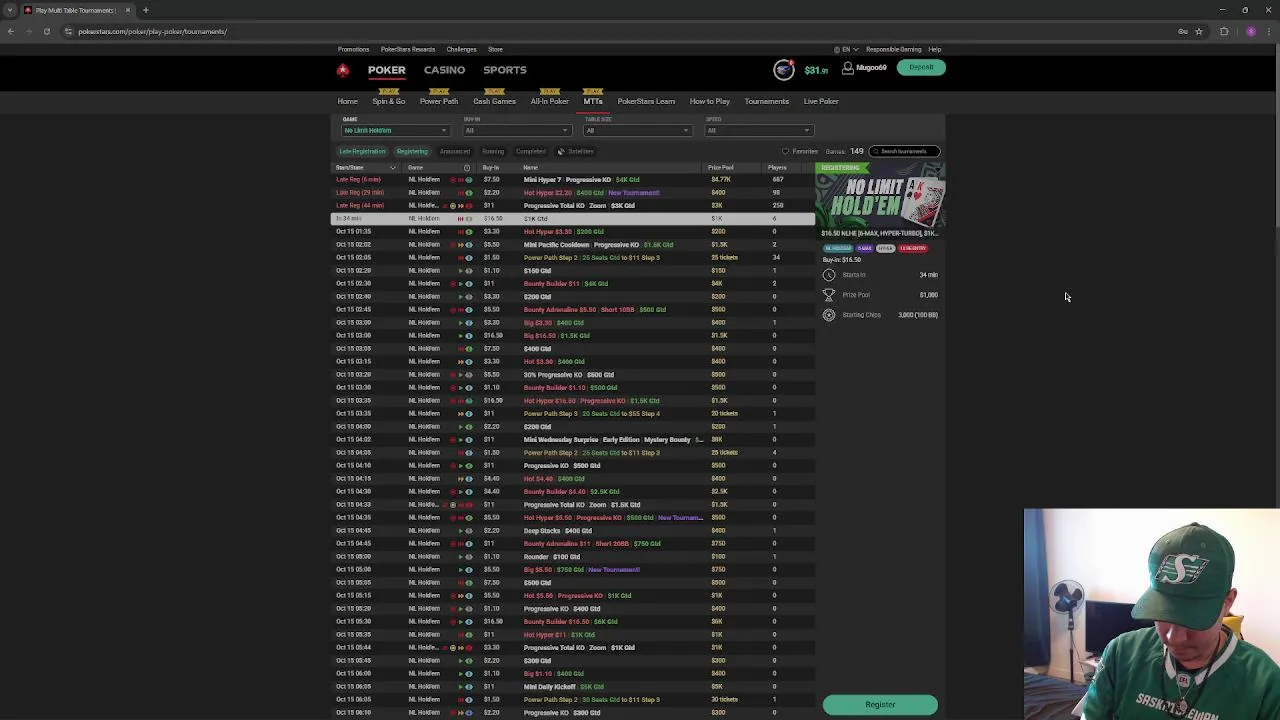
Task: Click the Search tournaments field
Action: pos(904,151)
